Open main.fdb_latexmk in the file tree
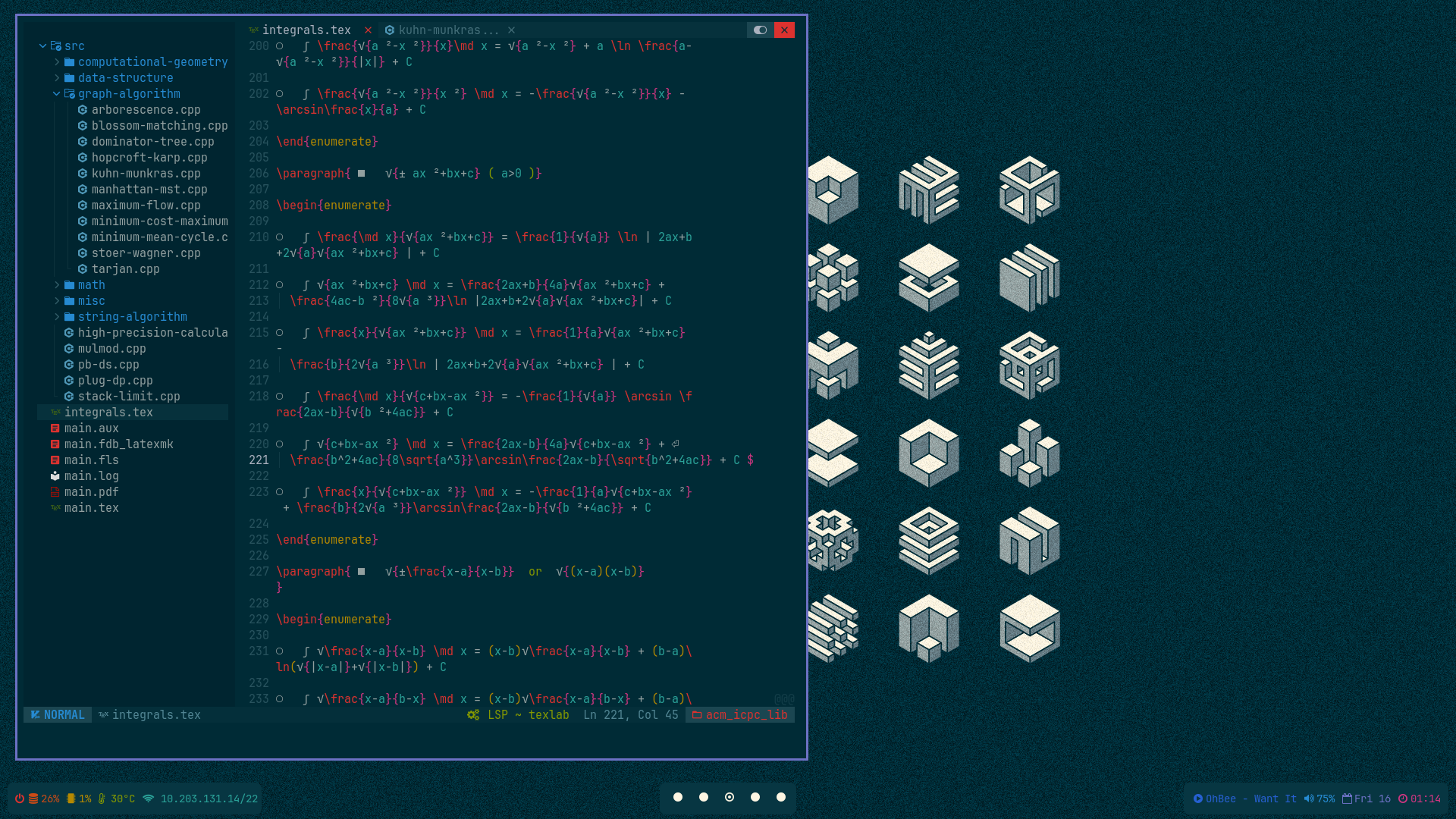 coord(119,444)
